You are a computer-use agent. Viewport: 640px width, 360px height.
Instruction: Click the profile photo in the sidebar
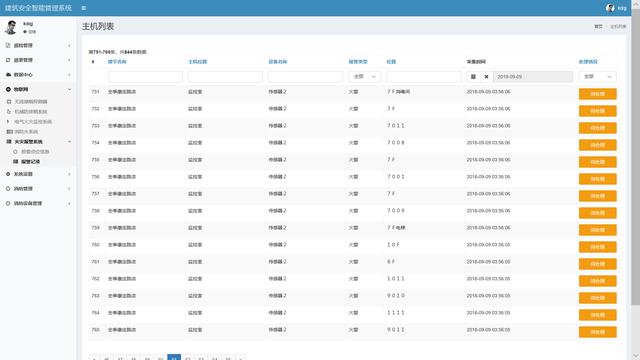(x=11, y=27)
